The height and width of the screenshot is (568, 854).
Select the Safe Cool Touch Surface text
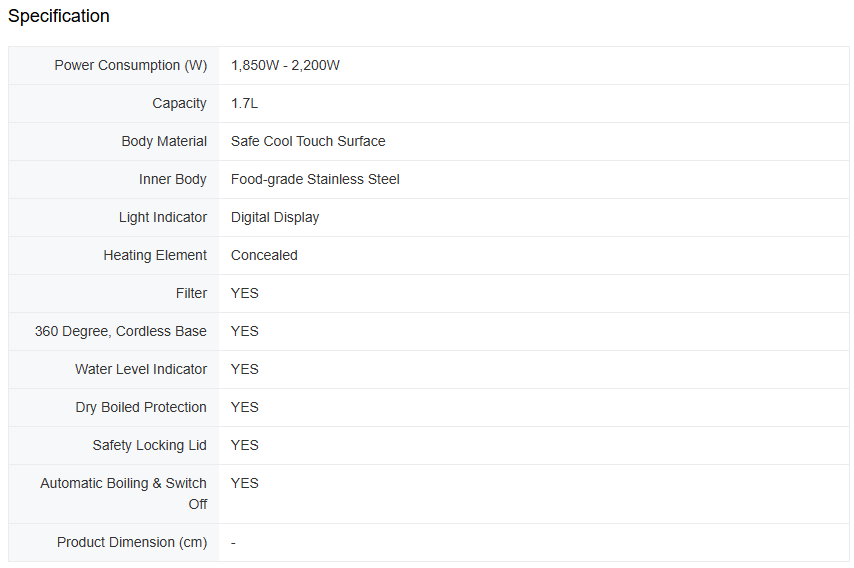308,141
